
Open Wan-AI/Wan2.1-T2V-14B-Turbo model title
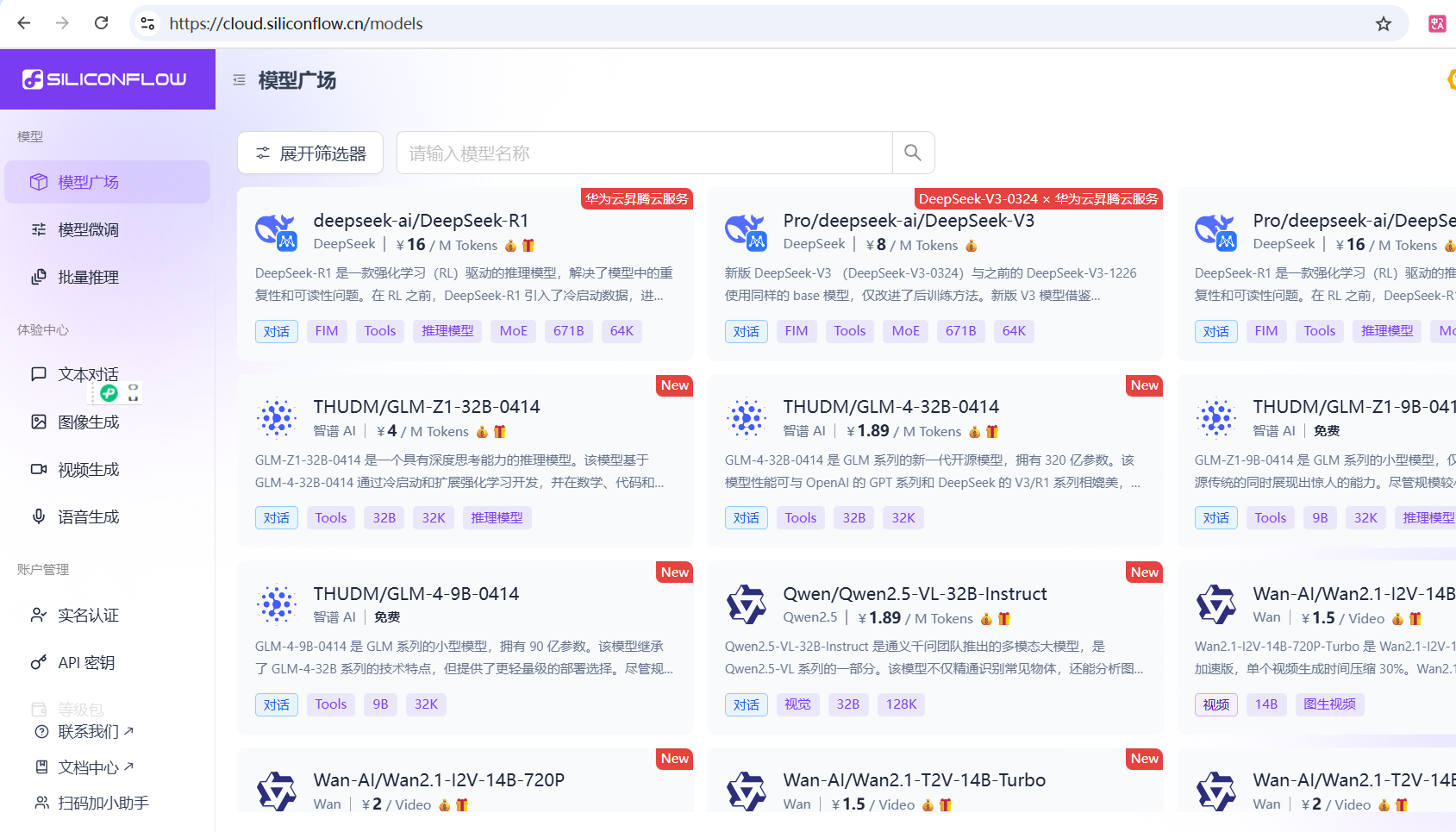pyautogui.click(x=914, y=780)
